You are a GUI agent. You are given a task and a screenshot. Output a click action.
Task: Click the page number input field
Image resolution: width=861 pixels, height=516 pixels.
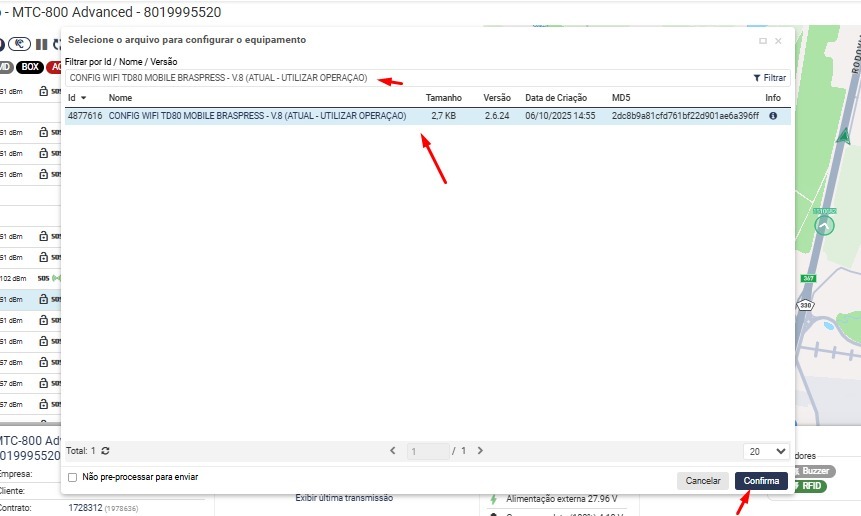[x=428, y=451]
